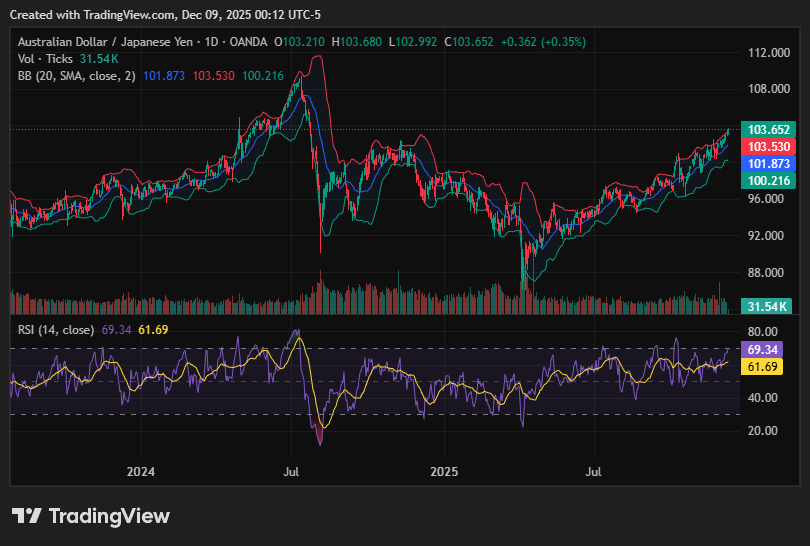Select the teal 100.216 lower band tag
The width and height of the screenshot is (810, 546).
coord(769,180)
